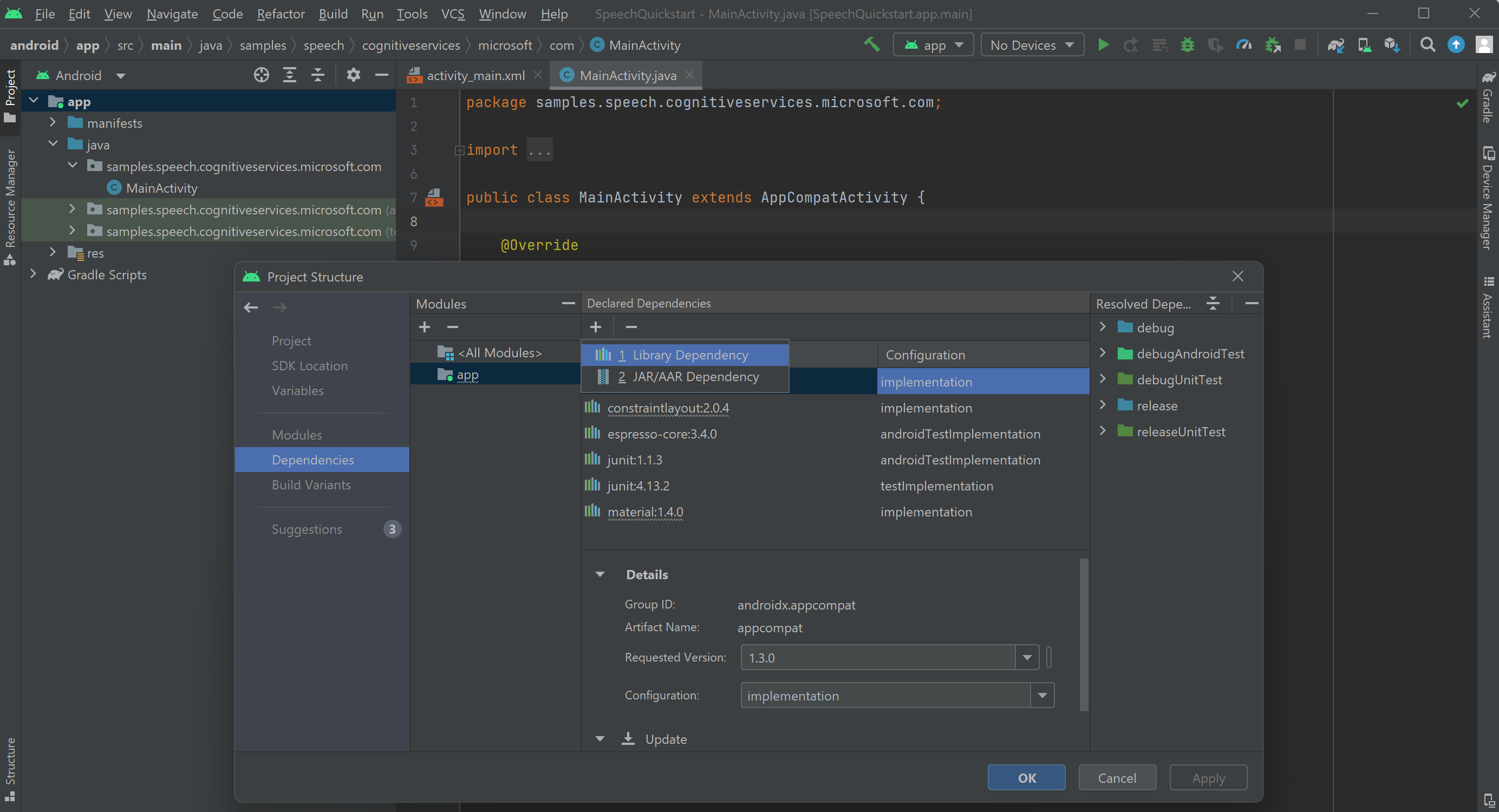Collapse the Details section

click(x=600, y=574)
